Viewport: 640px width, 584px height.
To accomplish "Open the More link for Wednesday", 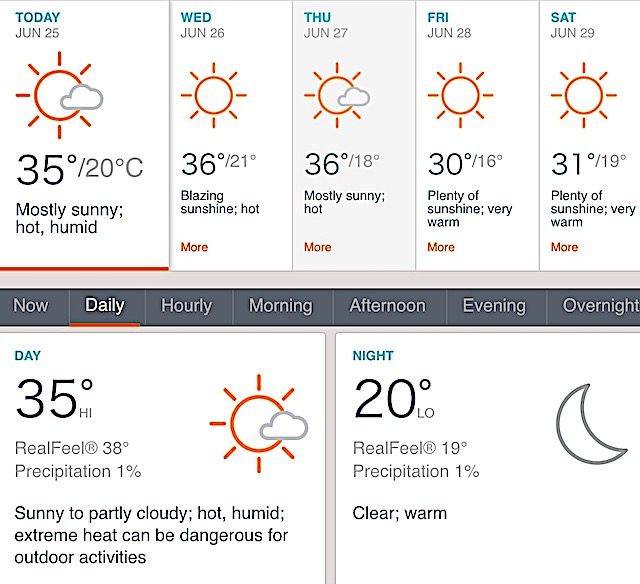I will click(x=194, y=247).
